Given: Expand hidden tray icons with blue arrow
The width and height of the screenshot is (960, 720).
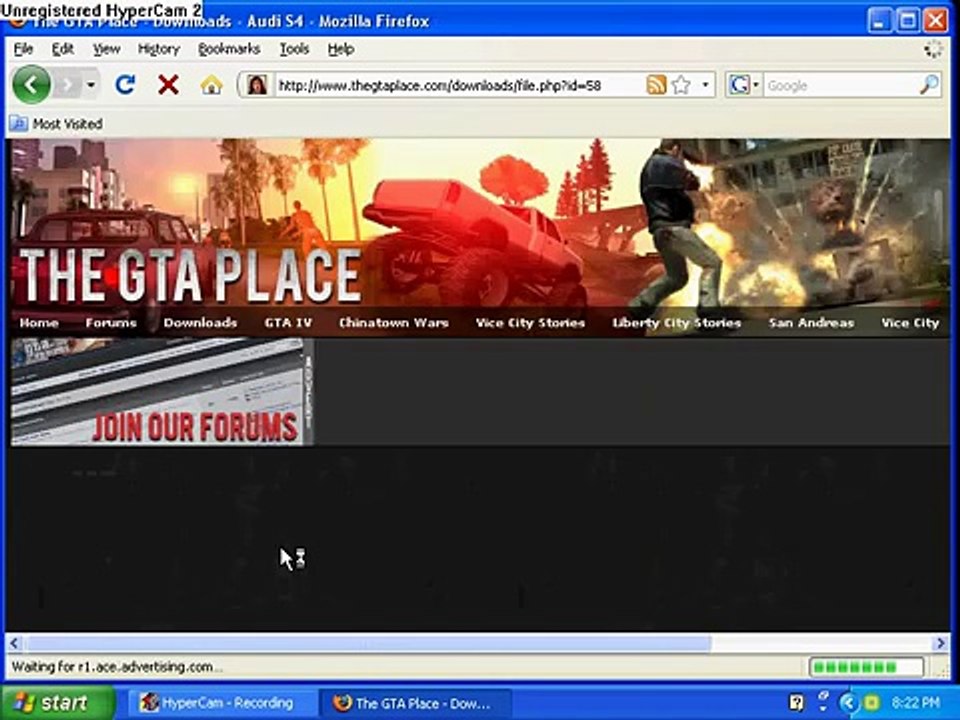Looking at the screenshot, I should (848, 702).
